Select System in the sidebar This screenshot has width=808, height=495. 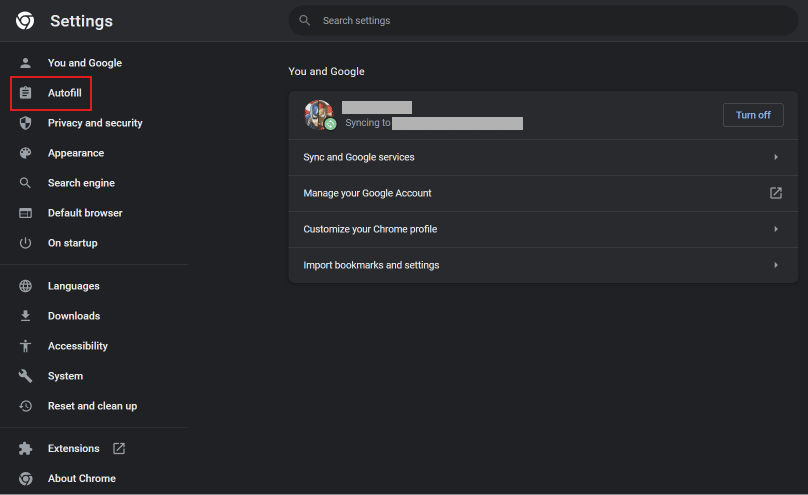pos(65,376)
